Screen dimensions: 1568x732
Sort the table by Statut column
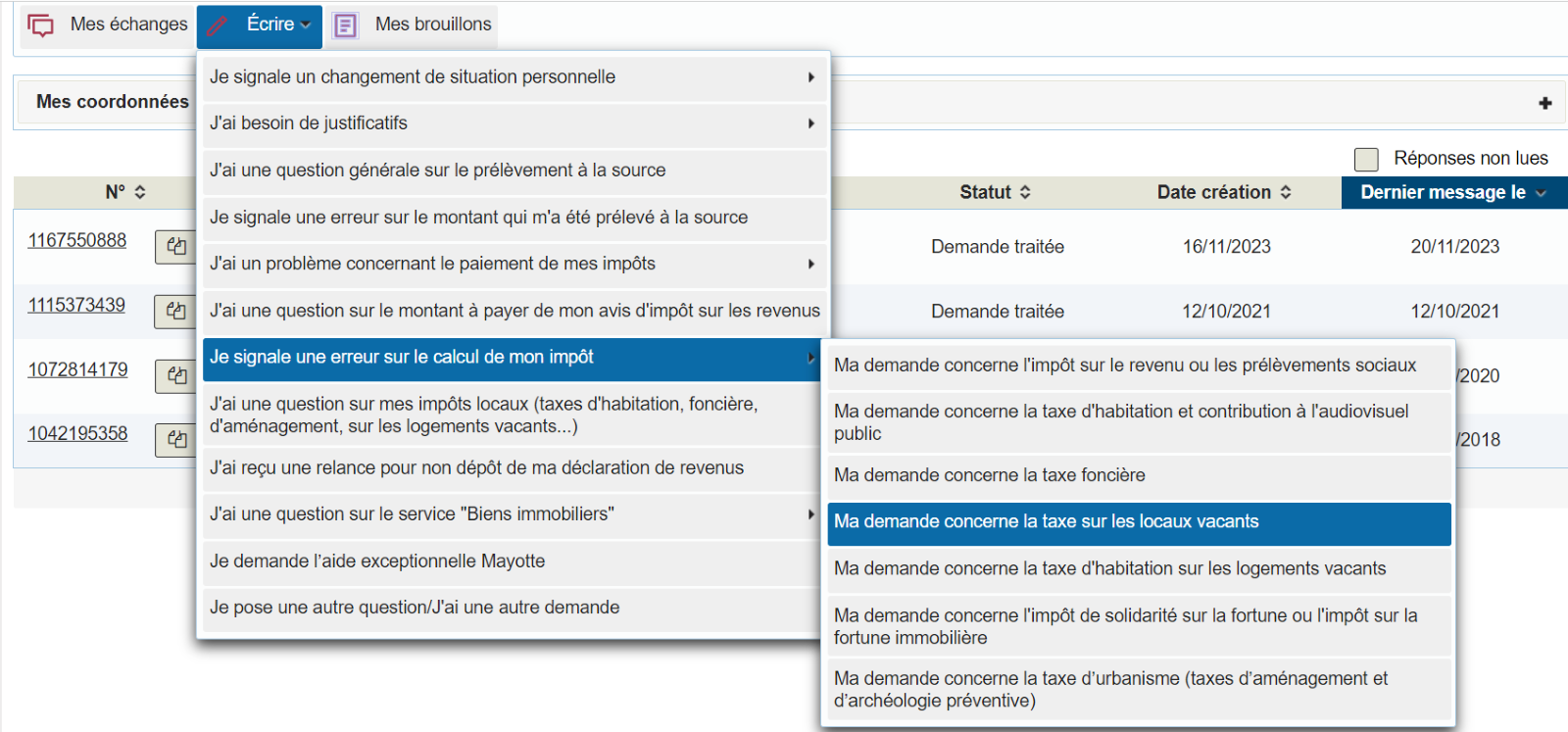point(995,192)
